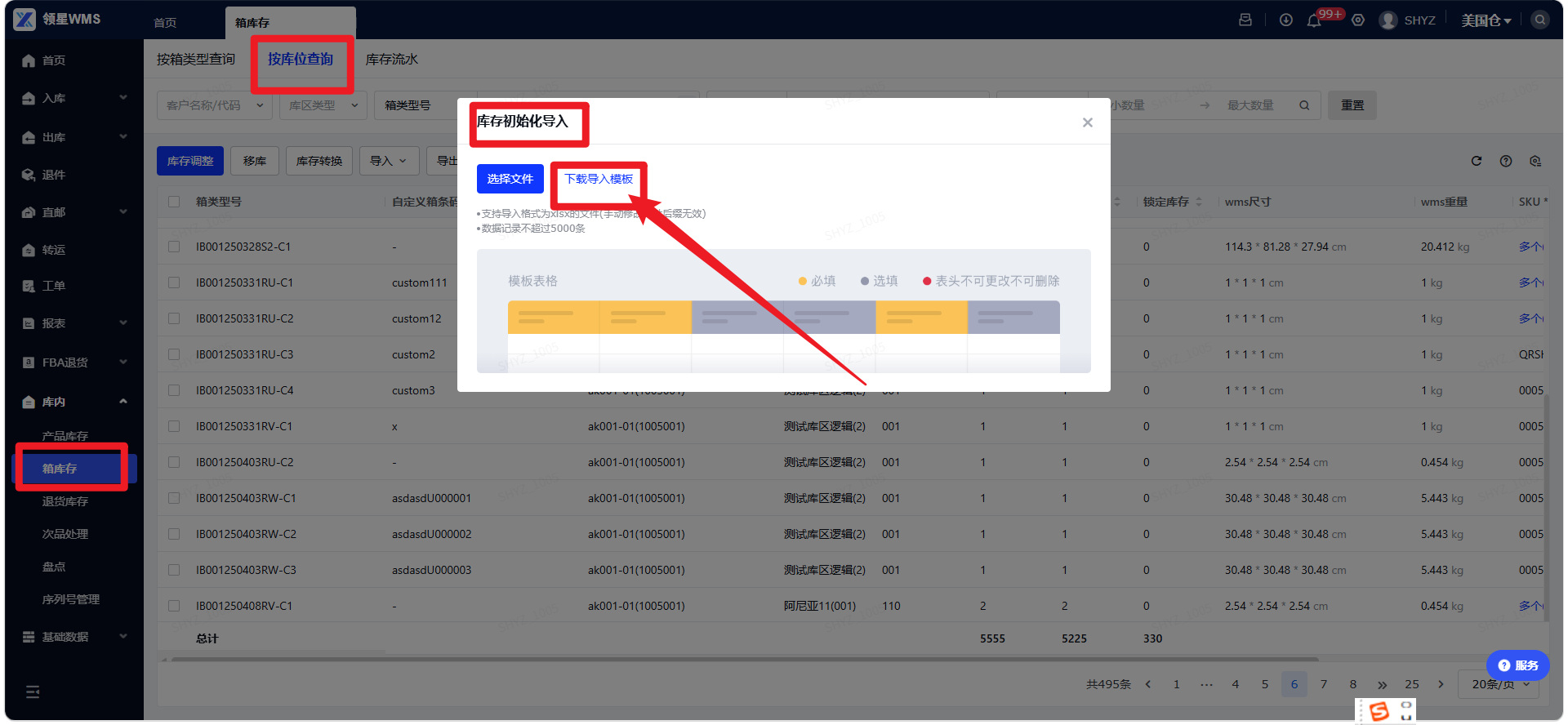
Task: Open the hexagon settings icon in header
Action: pyautogui.click(x=1358, y=20)
